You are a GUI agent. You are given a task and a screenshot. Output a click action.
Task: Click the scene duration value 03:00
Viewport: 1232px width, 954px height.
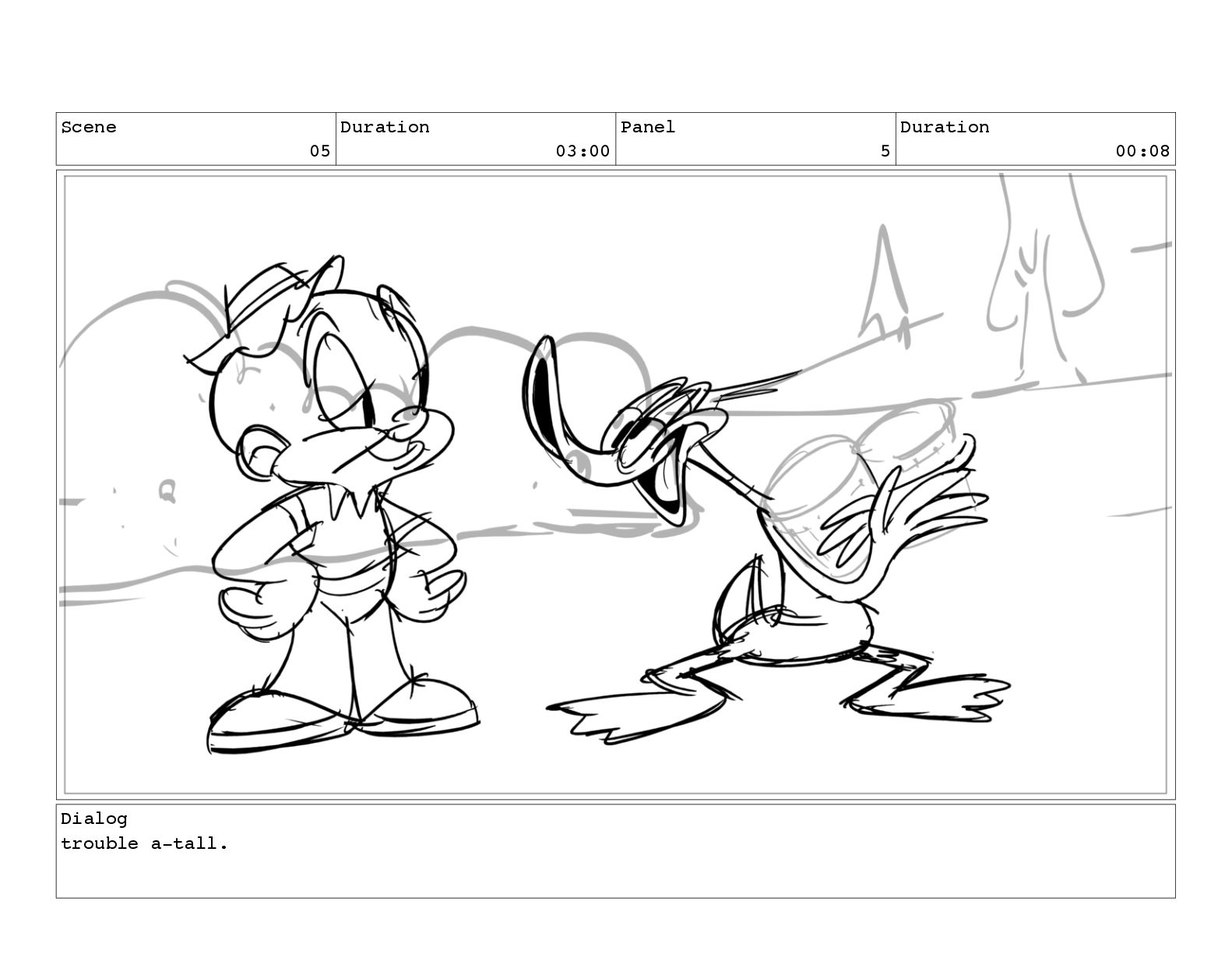583,151
